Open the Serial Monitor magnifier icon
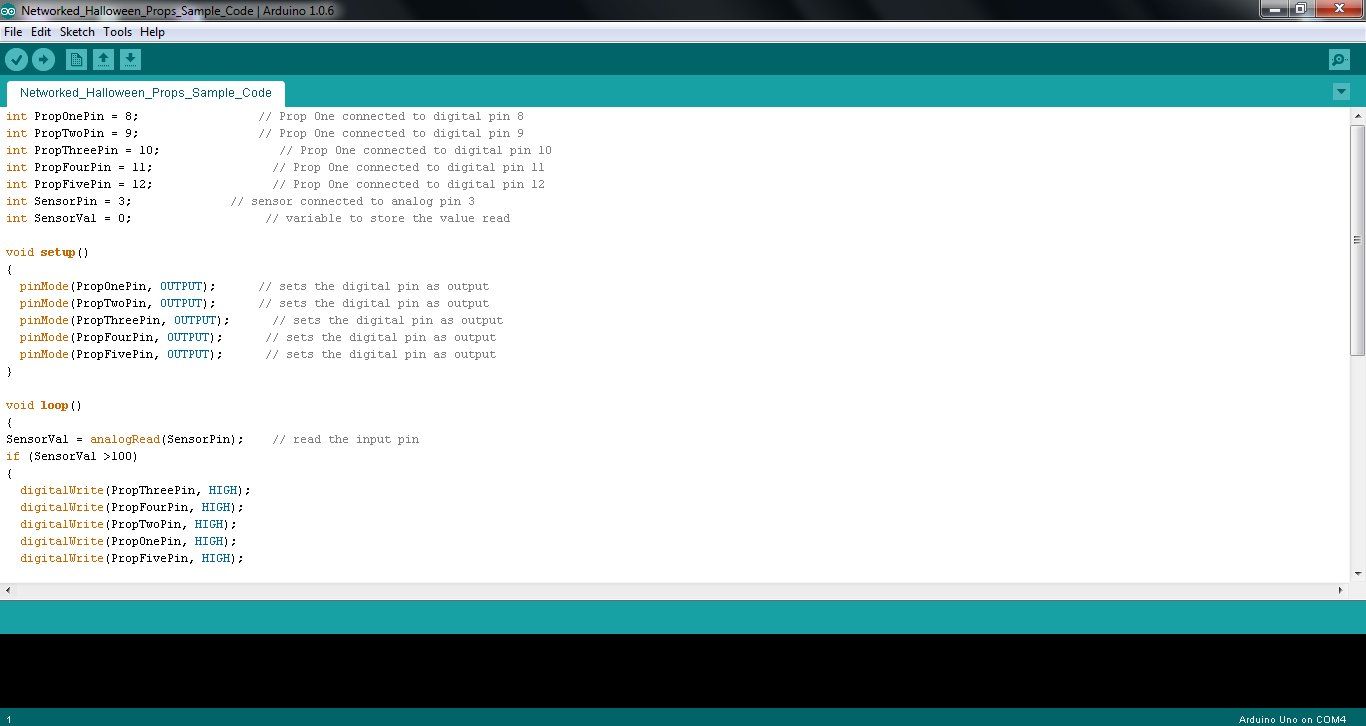The image size is (1366, 726). 1338,59
